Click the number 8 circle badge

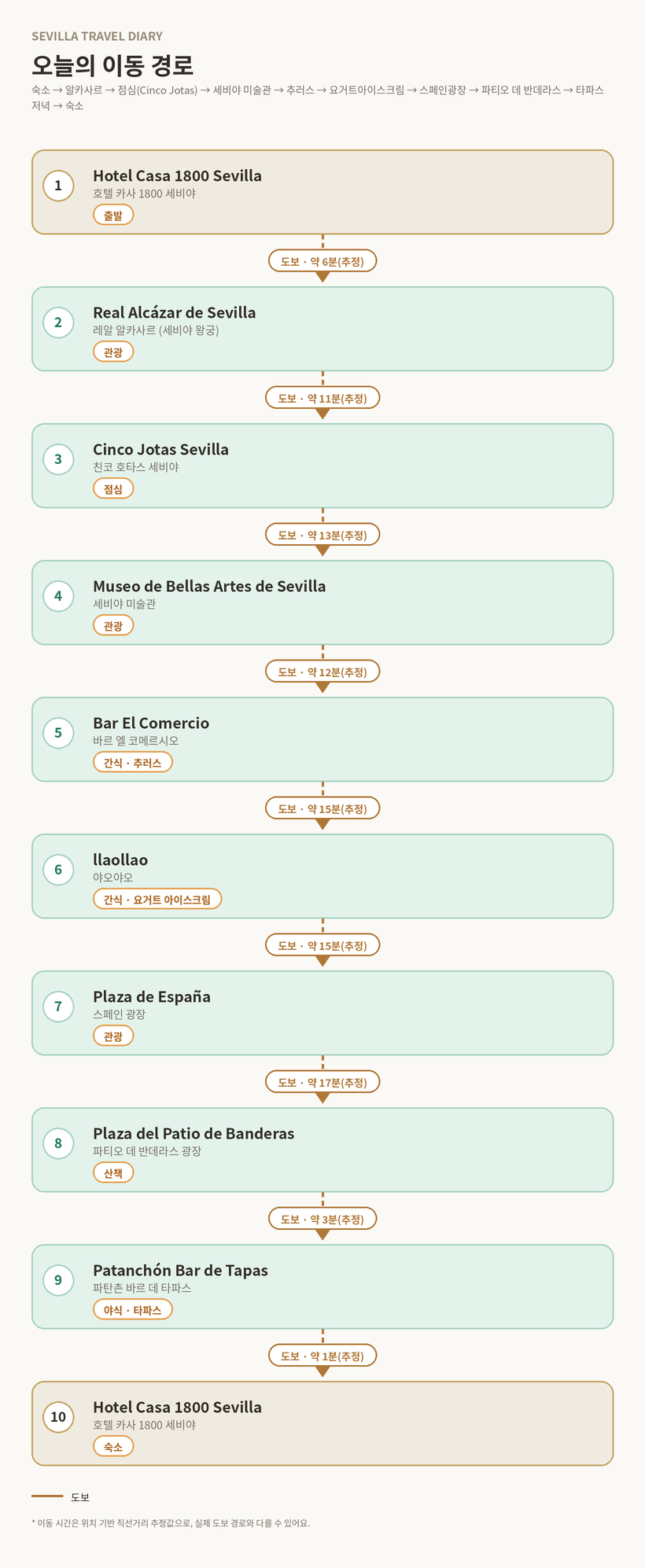[x=58, y=1143]
